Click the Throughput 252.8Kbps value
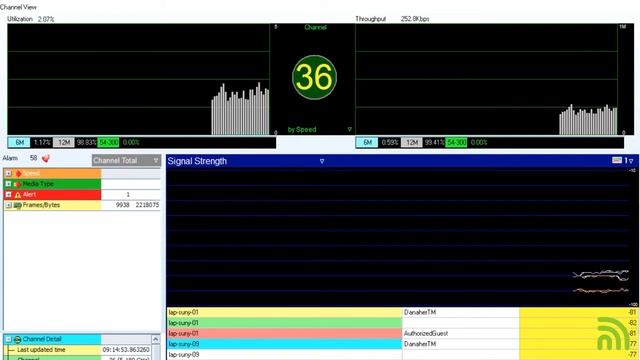The height and width of the screenshot is (360, 640). 415,19
